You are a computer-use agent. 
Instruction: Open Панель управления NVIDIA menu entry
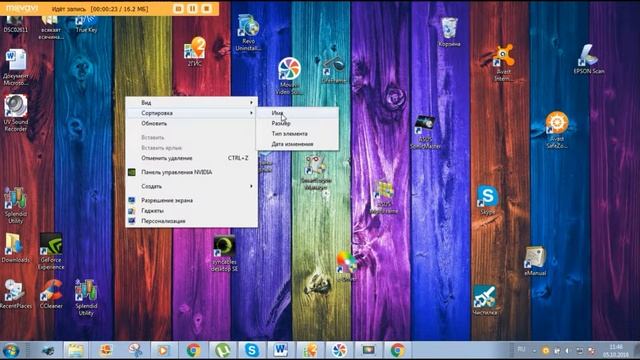pyautogui.click(x=191, y=172)
